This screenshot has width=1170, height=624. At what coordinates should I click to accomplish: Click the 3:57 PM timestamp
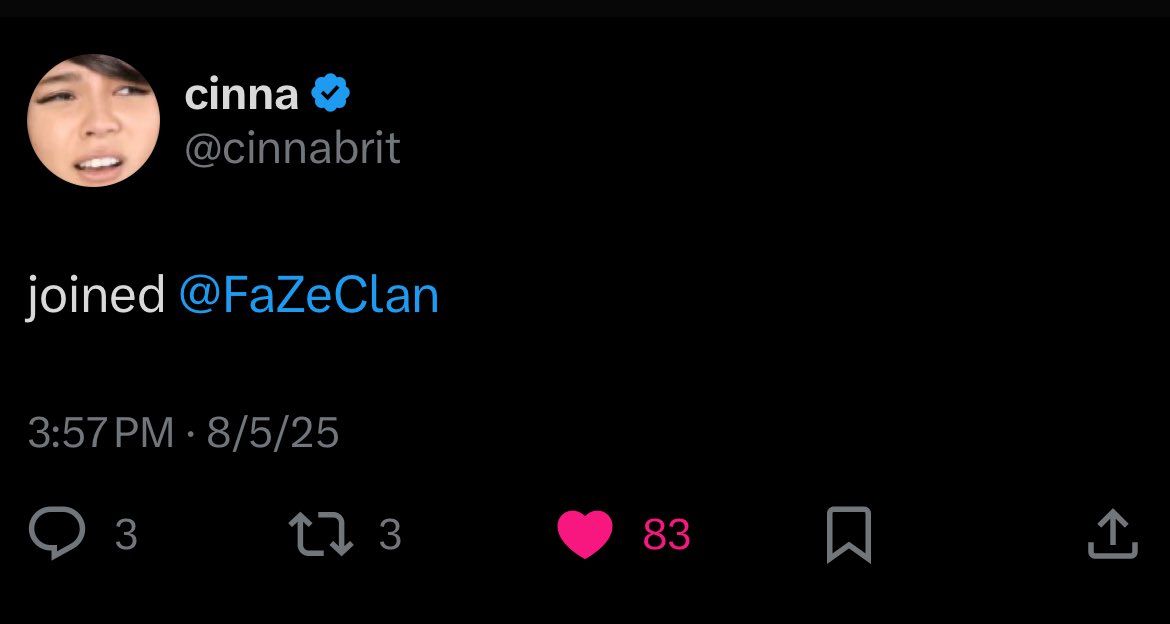101,433
